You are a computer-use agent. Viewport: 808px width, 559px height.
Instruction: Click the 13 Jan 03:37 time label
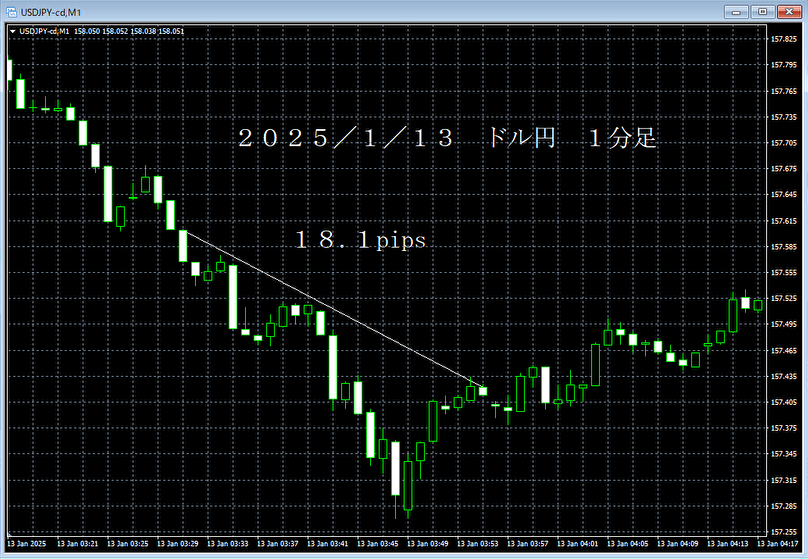[x=277, y=544]
